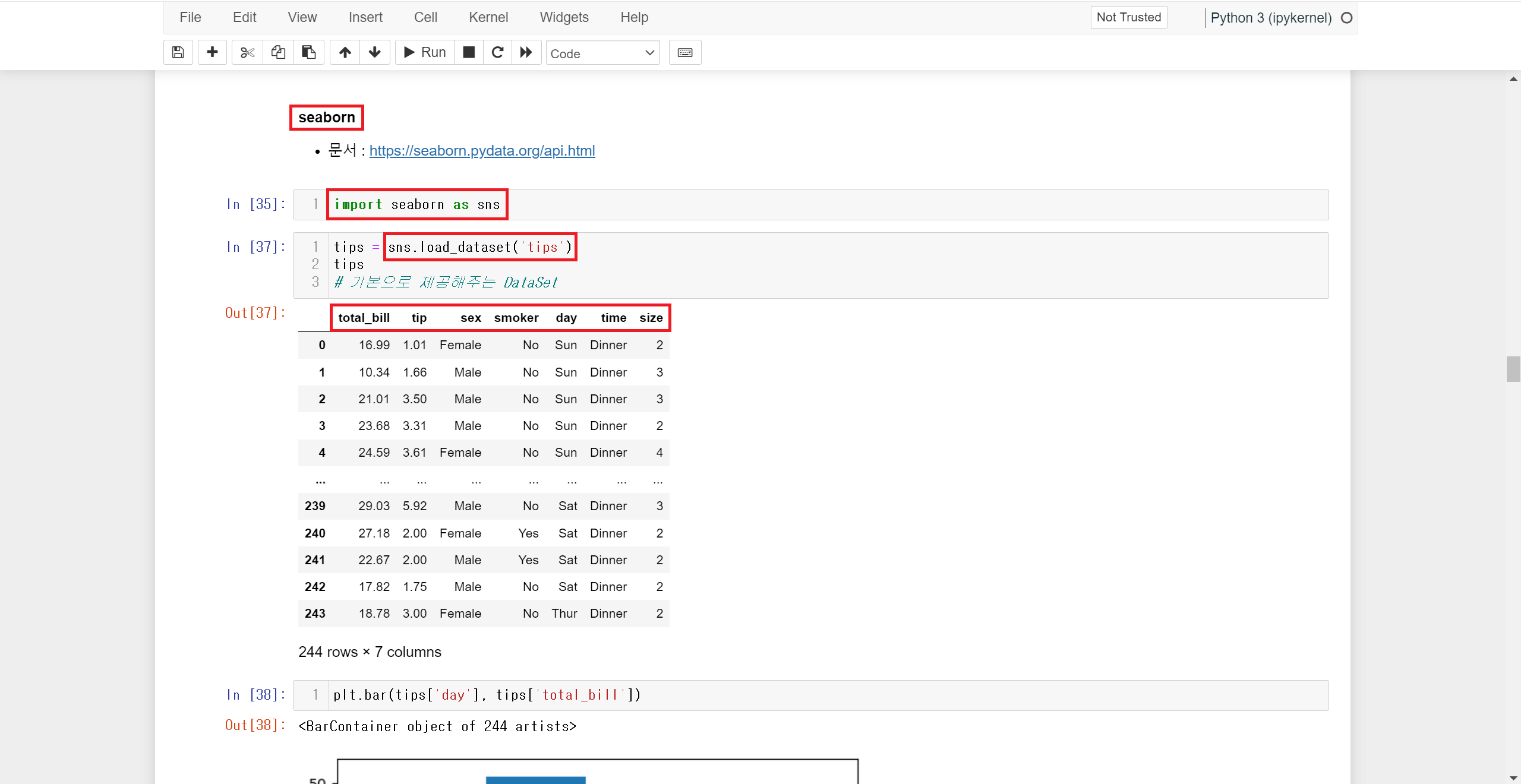The height and width of the screenshot is (784, 1521).
Task: Click the Not Trusted button
Action: point(1128,17)
